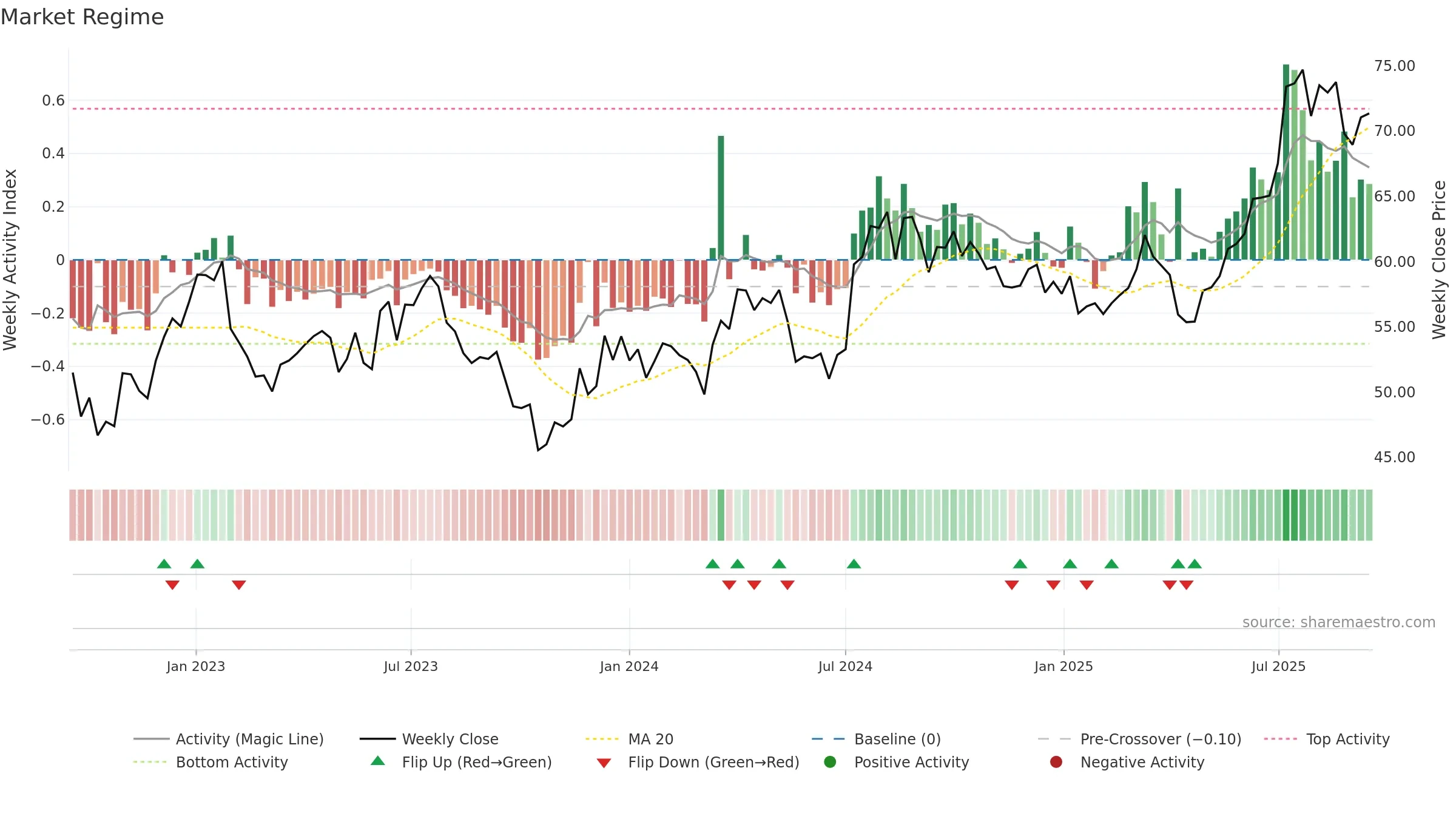
Task: Click the Jul 2024 axis label
Action: point(845,666)
